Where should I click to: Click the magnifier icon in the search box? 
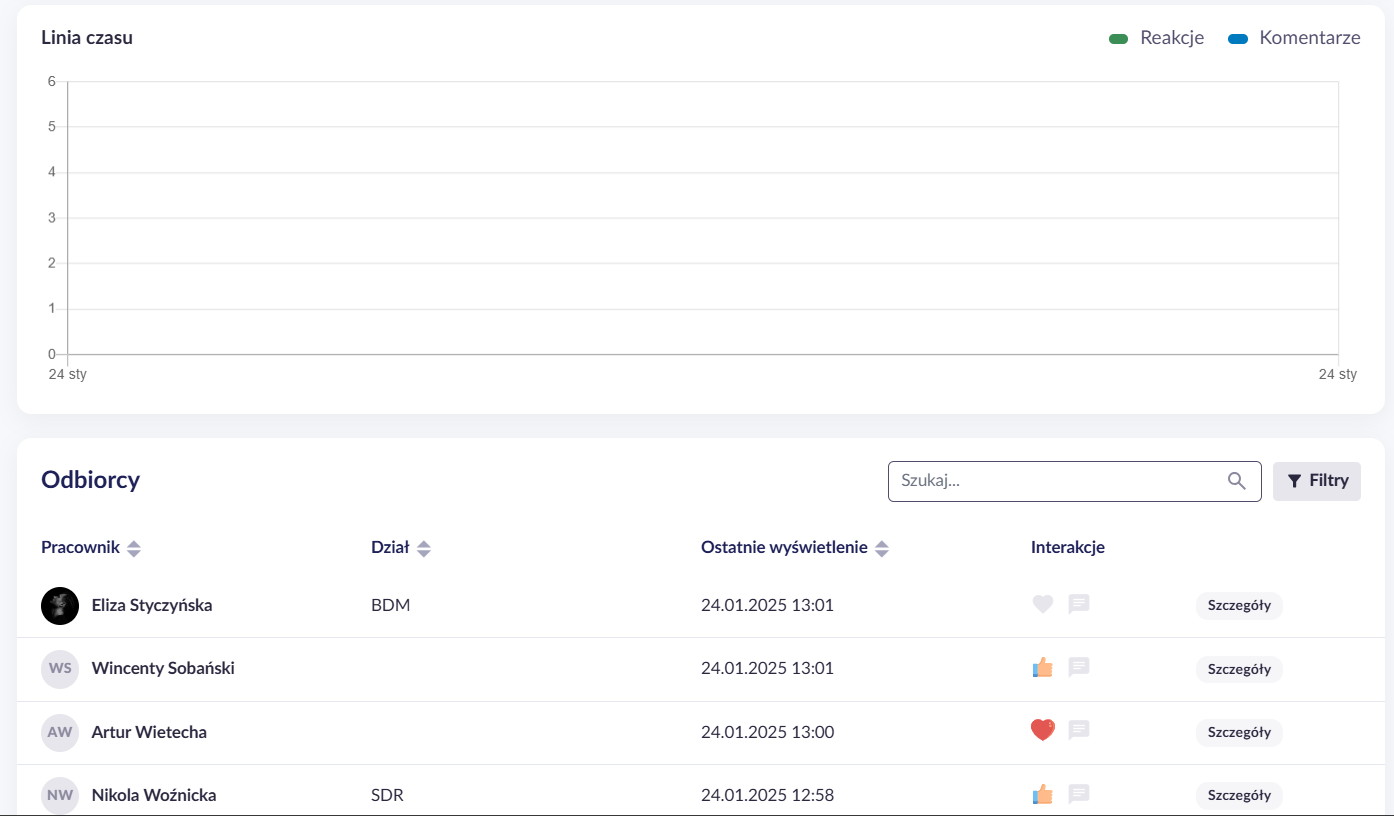point(1237,481)
